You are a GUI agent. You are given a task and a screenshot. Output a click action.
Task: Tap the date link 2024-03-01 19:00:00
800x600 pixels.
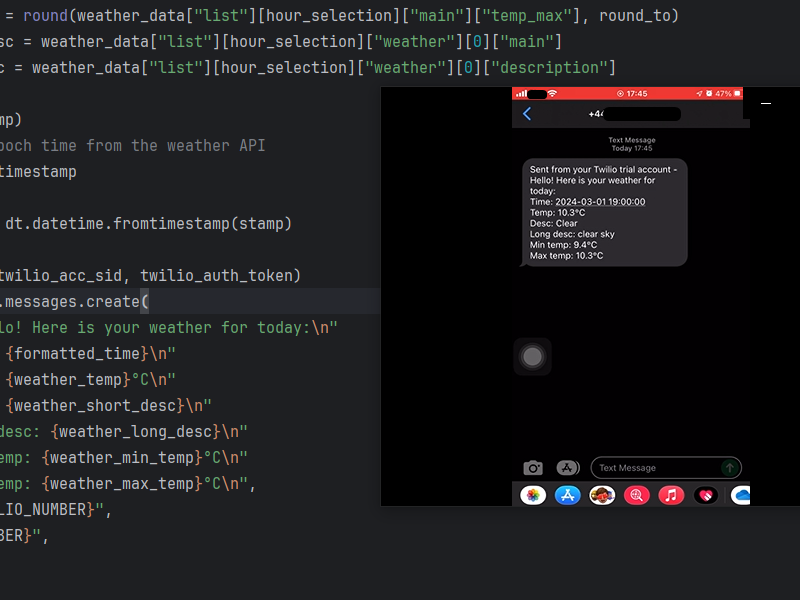point(600,202)
